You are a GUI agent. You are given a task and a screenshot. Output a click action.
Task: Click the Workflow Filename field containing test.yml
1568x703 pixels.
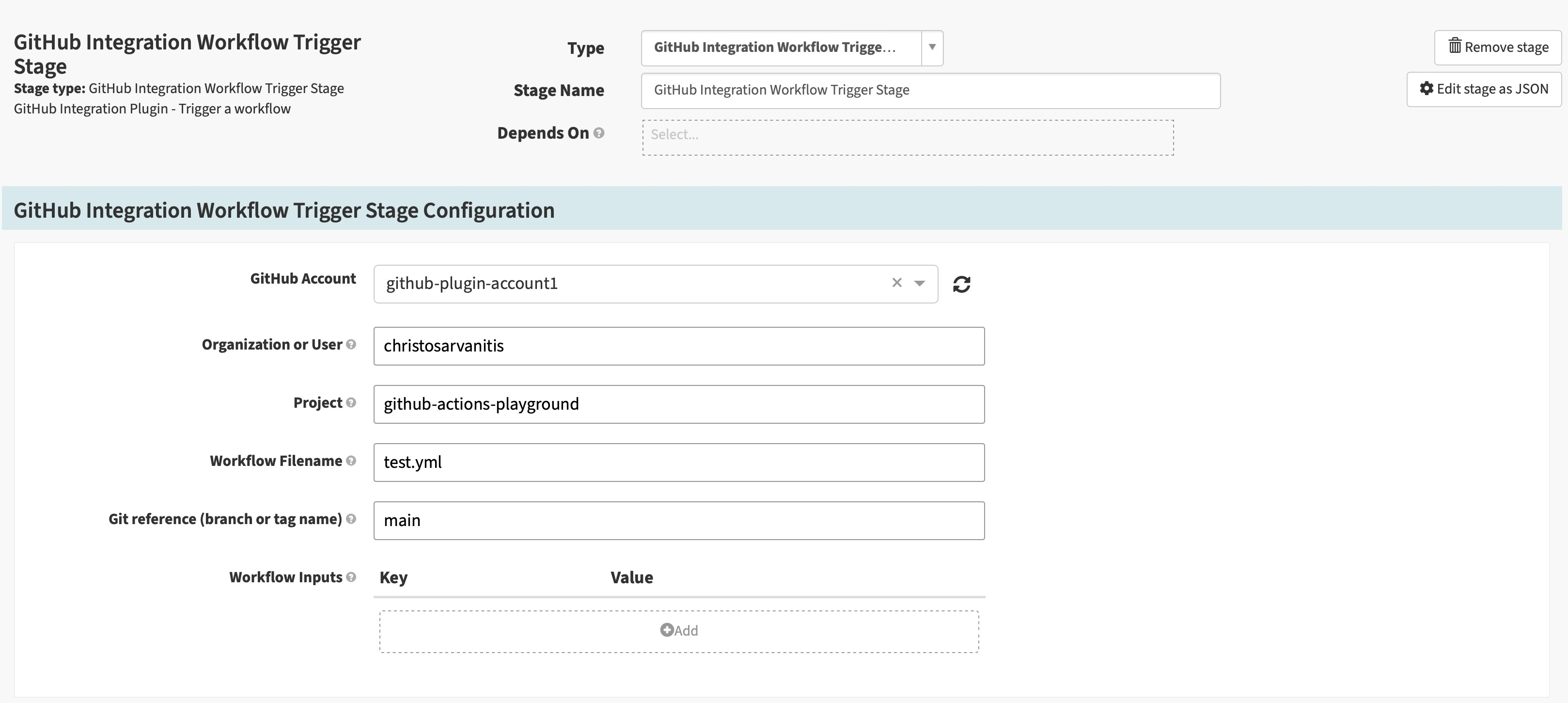(679, 463)
